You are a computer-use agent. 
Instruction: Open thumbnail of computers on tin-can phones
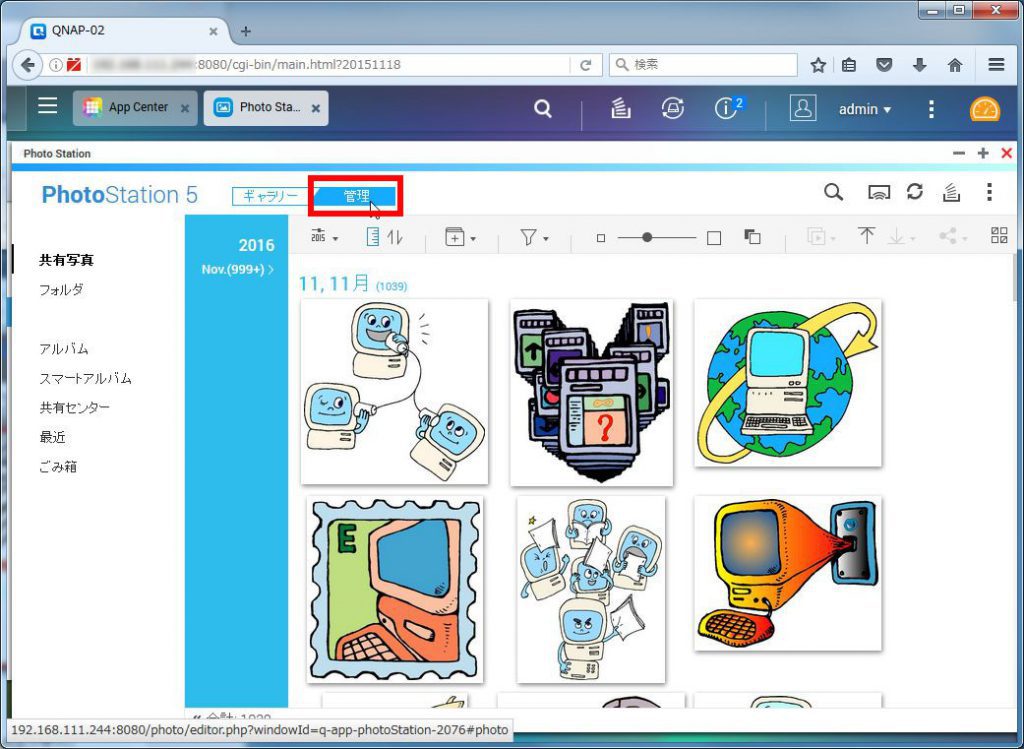click(x=394, y=392)
